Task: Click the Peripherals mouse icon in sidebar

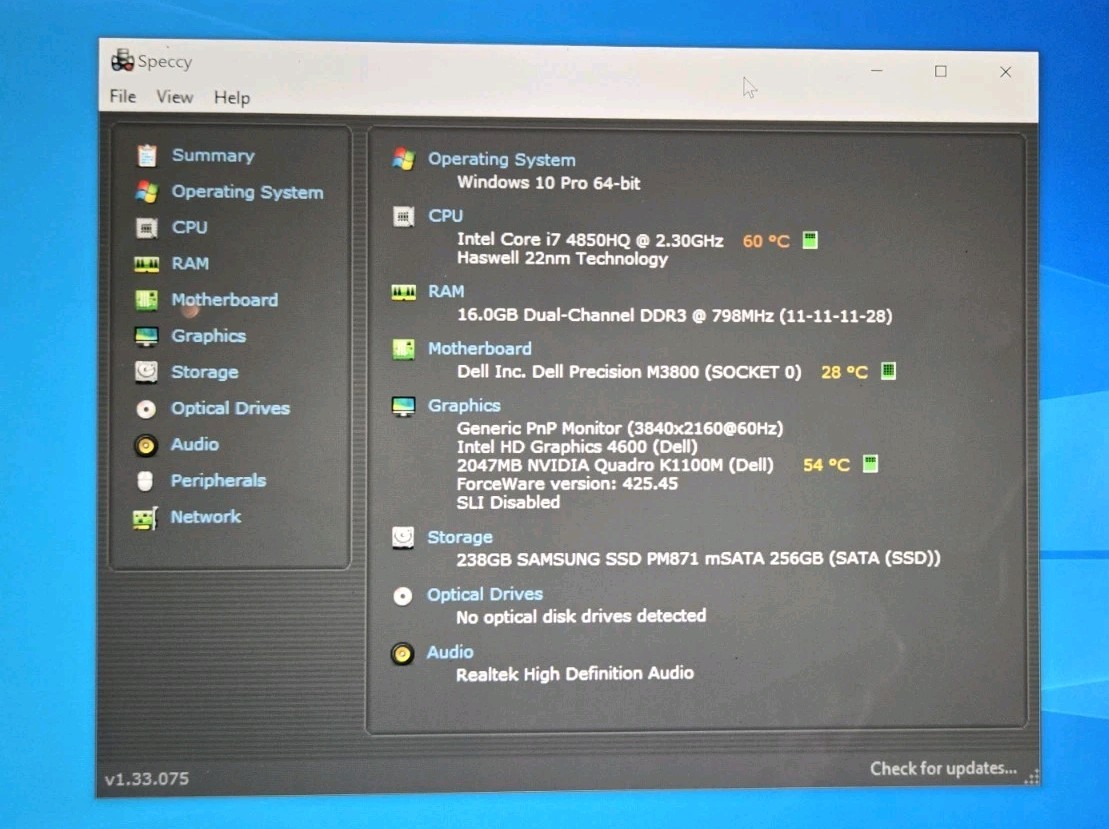Action: 145,481
